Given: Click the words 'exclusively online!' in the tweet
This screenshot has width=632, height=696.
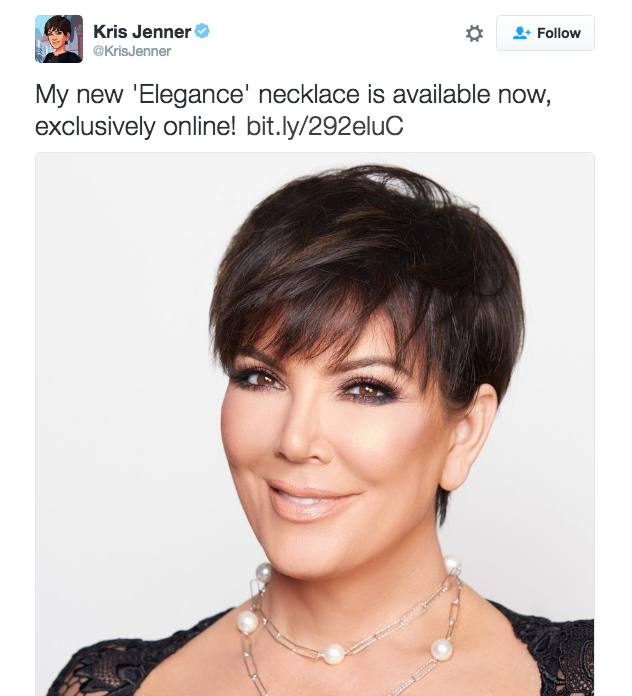Looking at the screenshot, I should pyautogui.click(x=136, y=126).
